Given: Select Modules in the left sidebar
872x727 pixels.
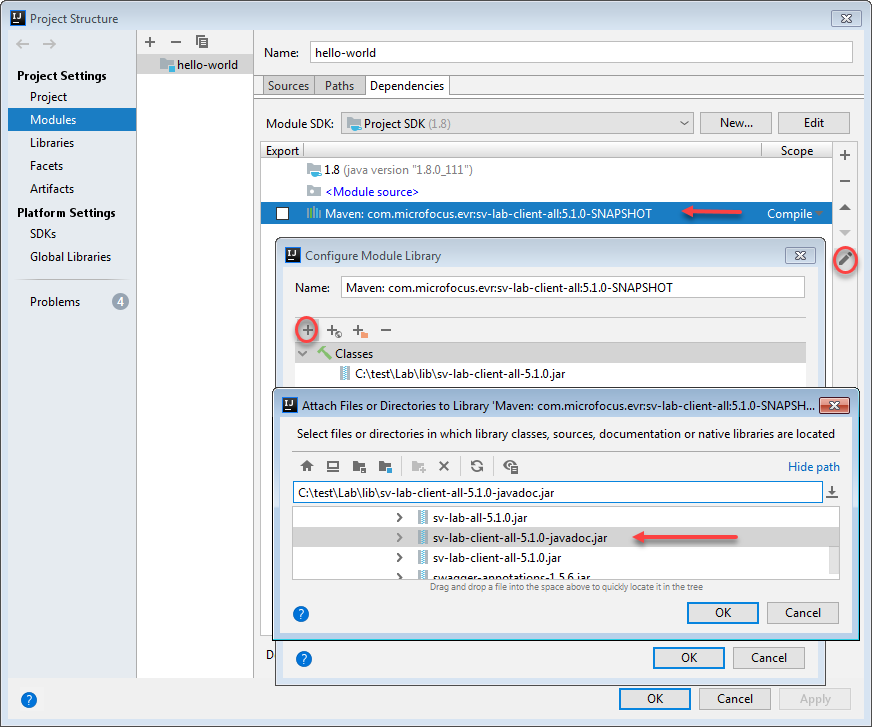Looking at the screenshot, I should pyautogui.click(x=72, y=120).
